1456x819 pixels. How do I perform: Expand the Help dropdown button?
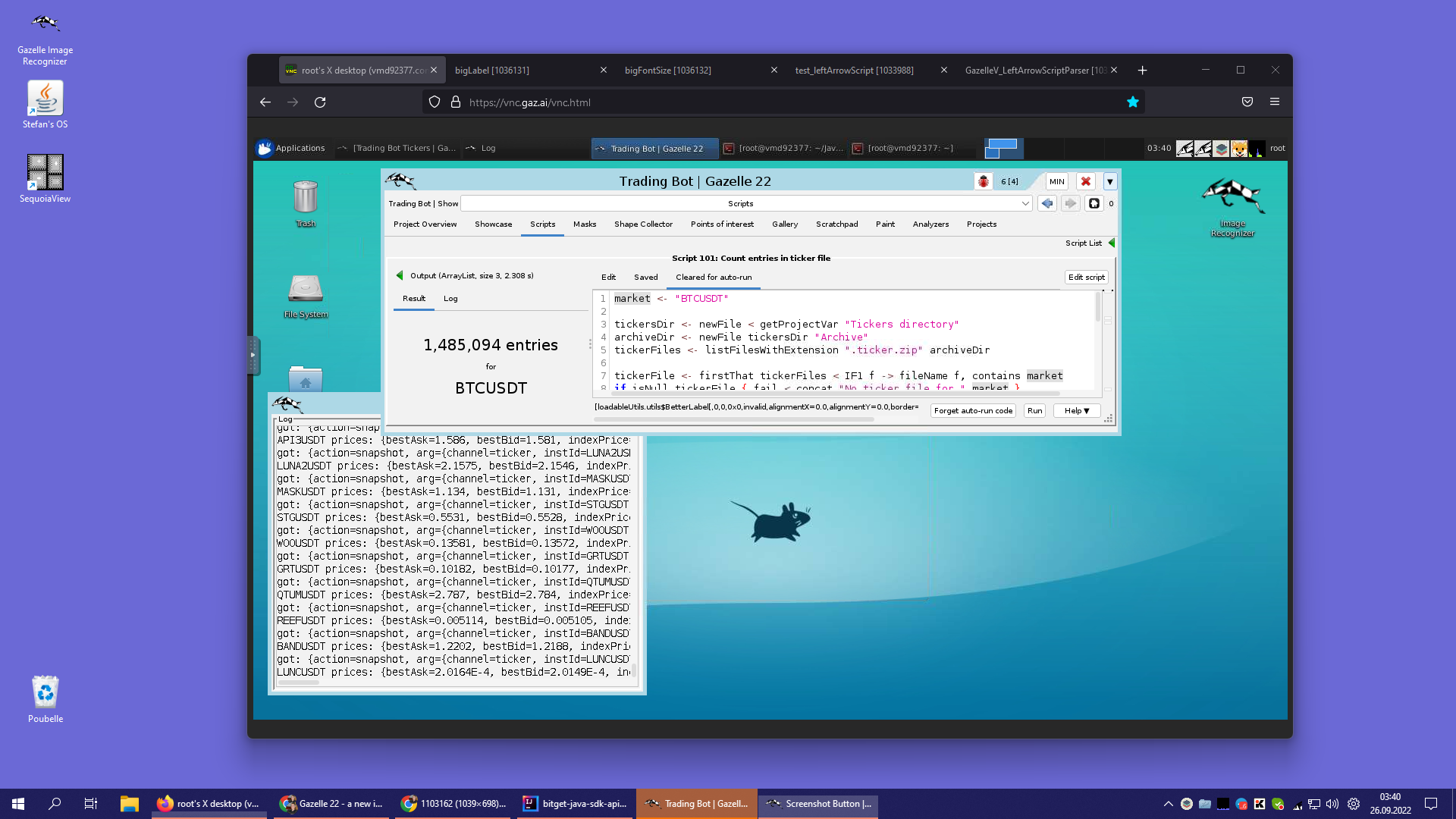click(1076, 410)
